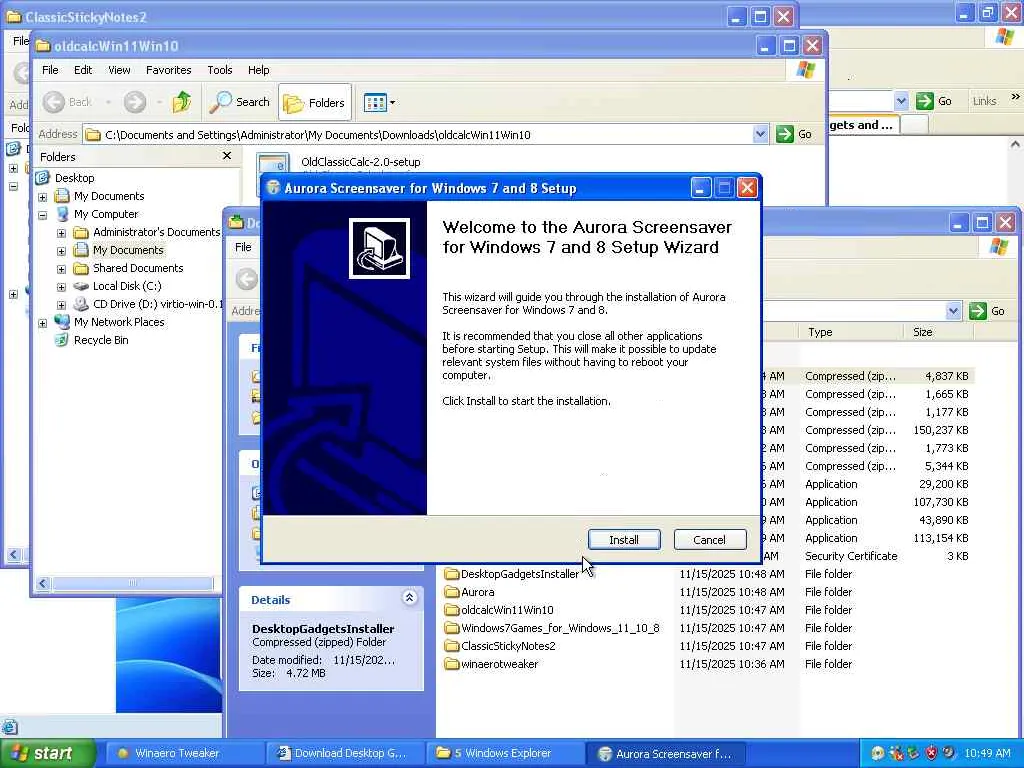Select Local Disk (C:) drive icon
The image size is (1024, 768).
coord(81,286)
